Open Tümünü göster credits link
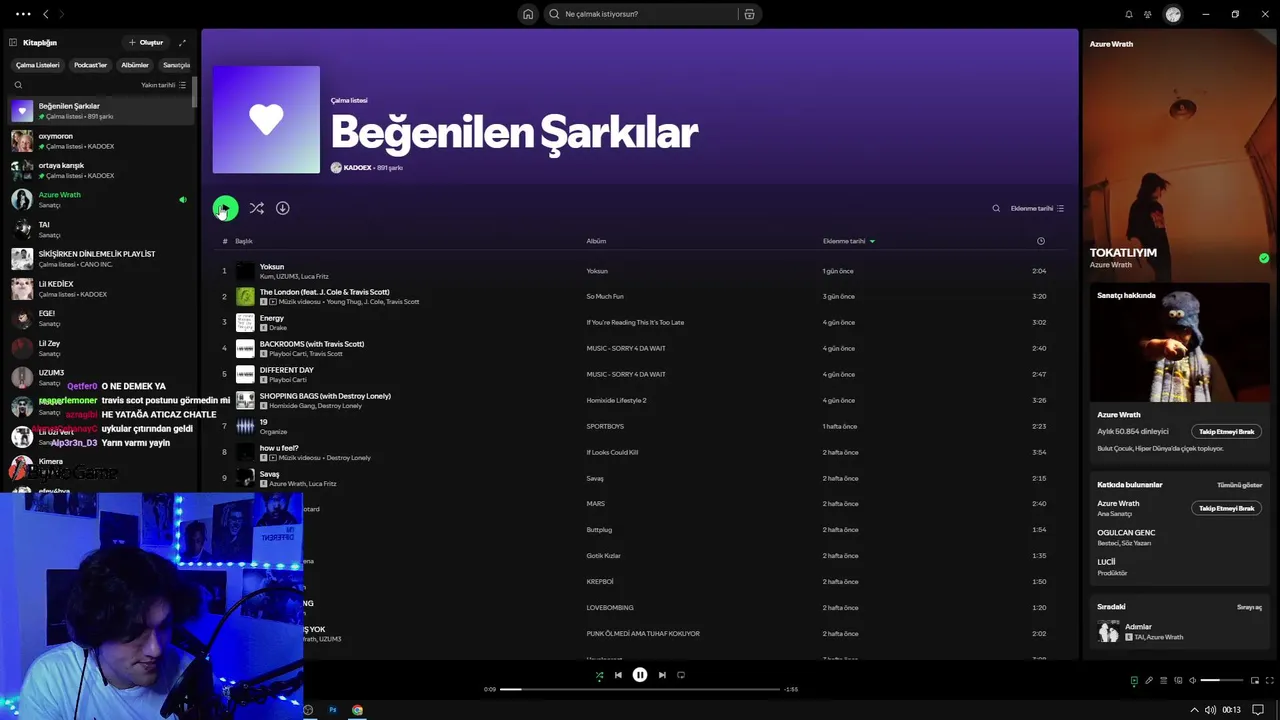The height and width of the screenshot is (720, 1280). [1239, 485]
